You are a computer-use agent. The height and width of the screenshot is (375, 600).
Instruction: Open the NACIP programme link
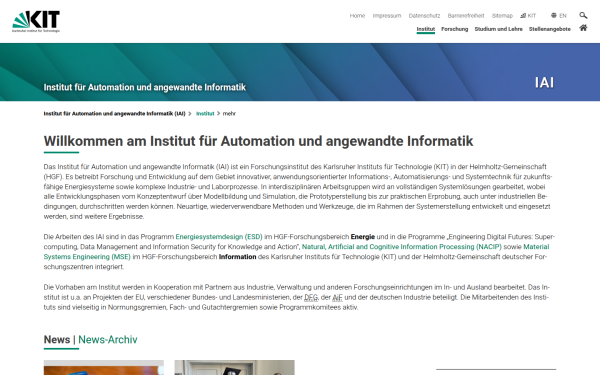pyautogui.click(x=402, y=247)
